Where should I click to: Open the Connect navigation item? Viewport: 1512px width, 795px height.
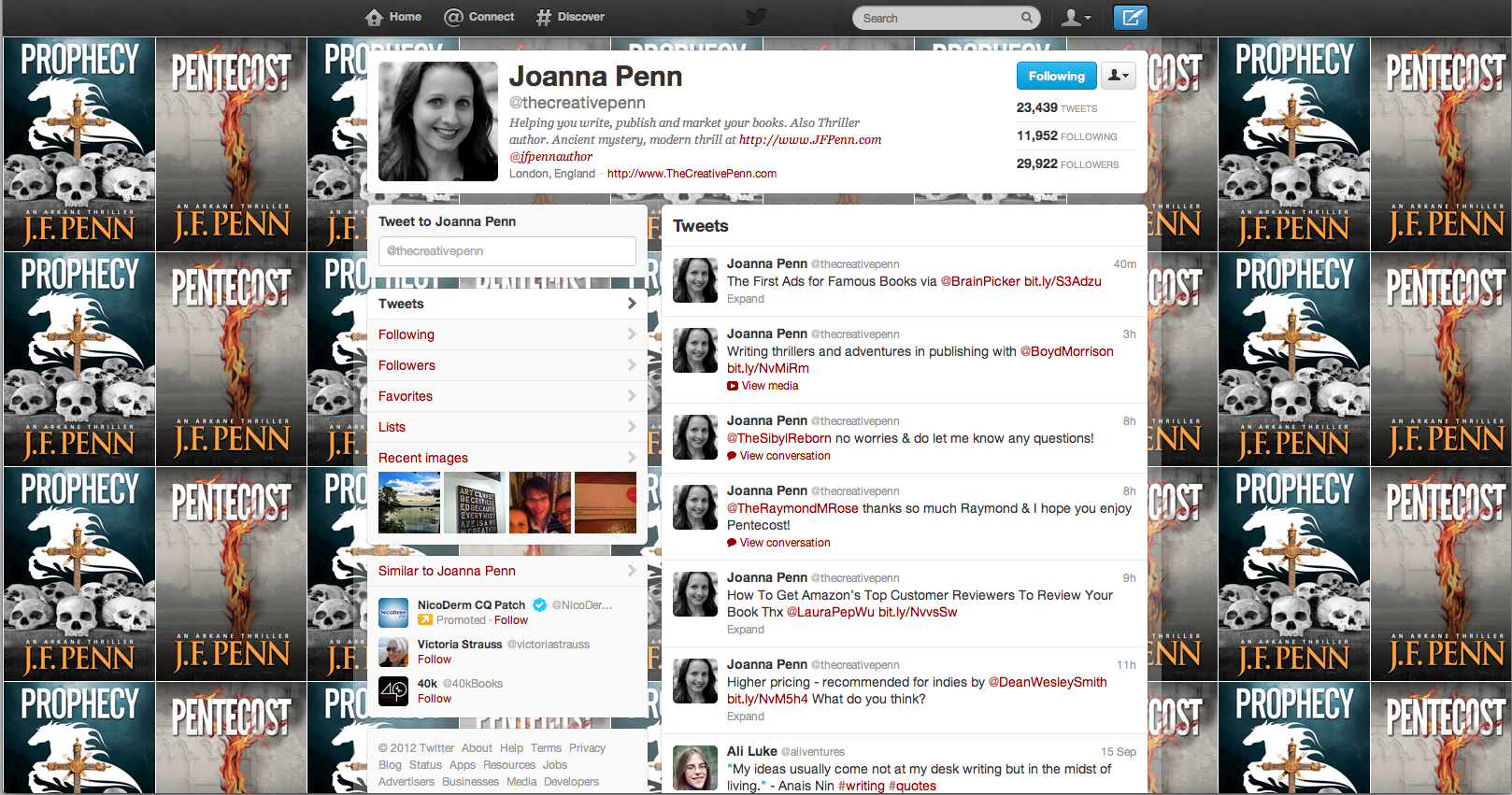click(479, 17)
